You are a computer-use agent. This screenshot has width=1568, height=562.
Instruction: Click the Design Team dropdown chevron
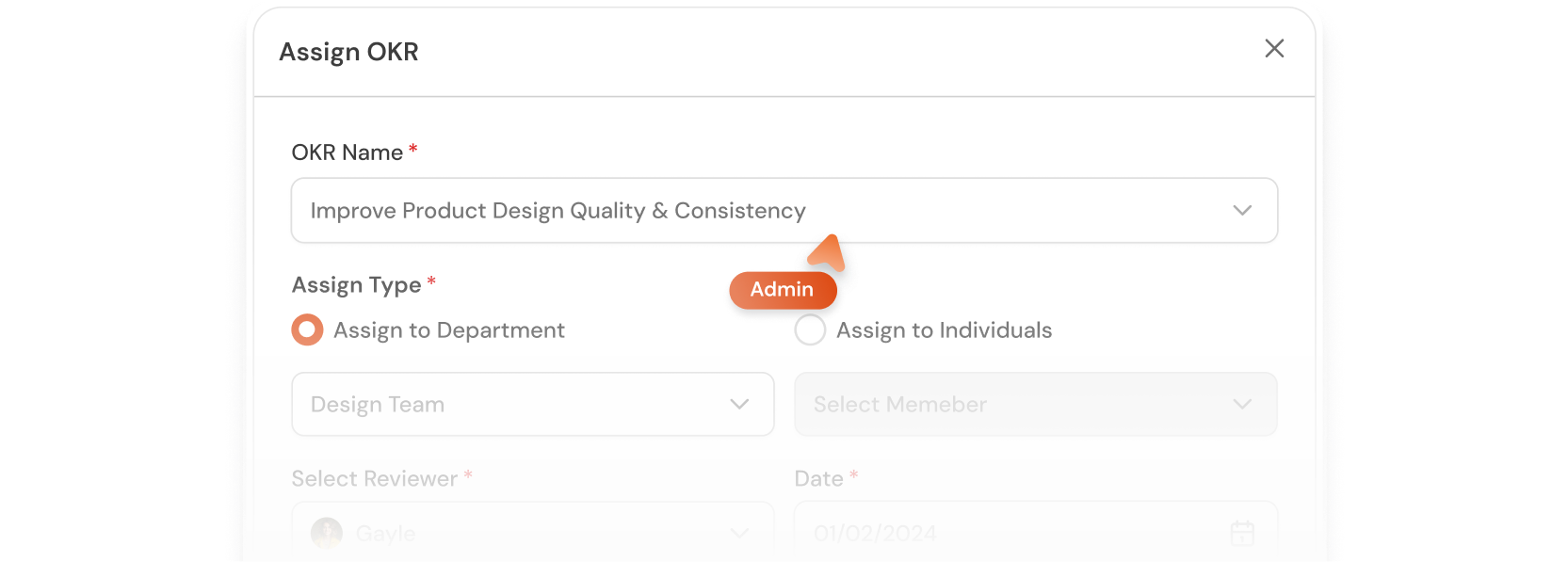pyautogui.click(x=739, y=404)
